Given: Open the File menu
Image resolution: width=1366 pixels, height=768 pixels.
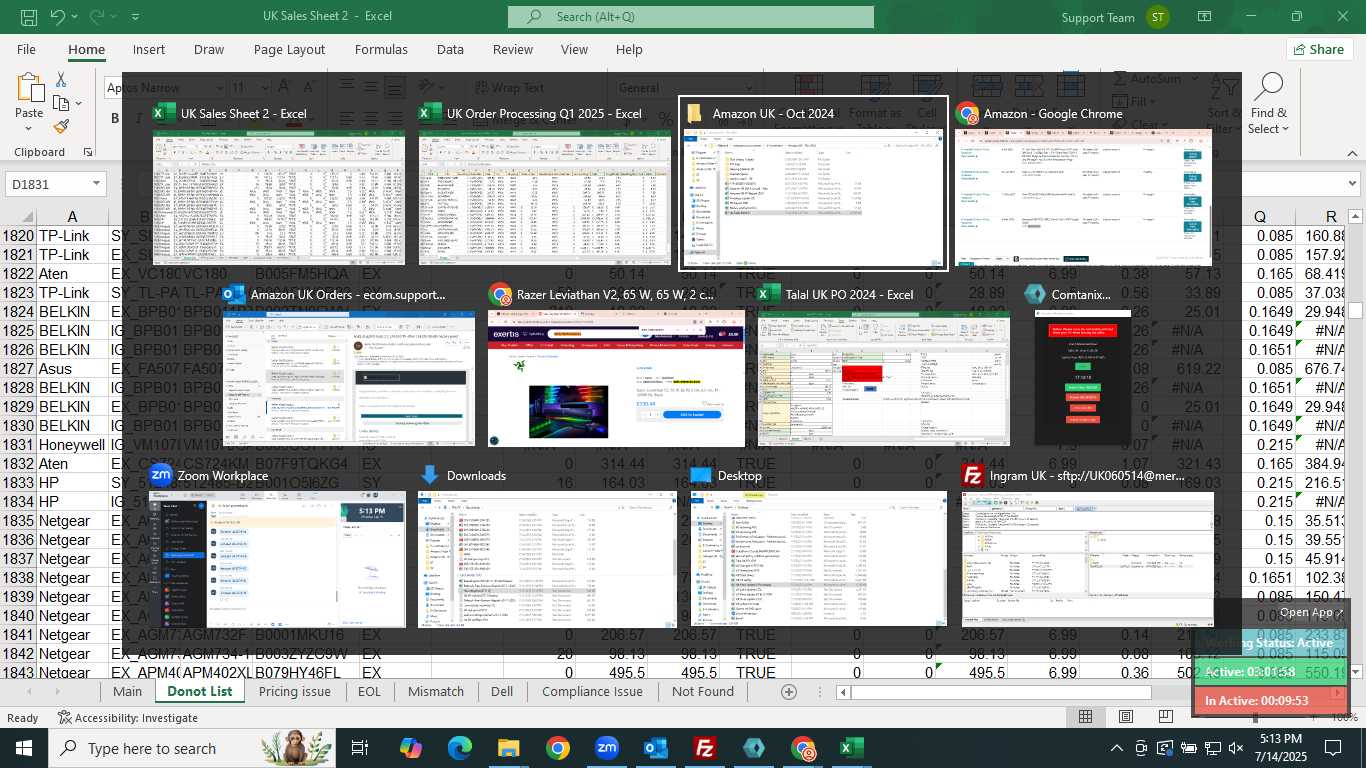Looking at the screenshot, I should [26, 49].
